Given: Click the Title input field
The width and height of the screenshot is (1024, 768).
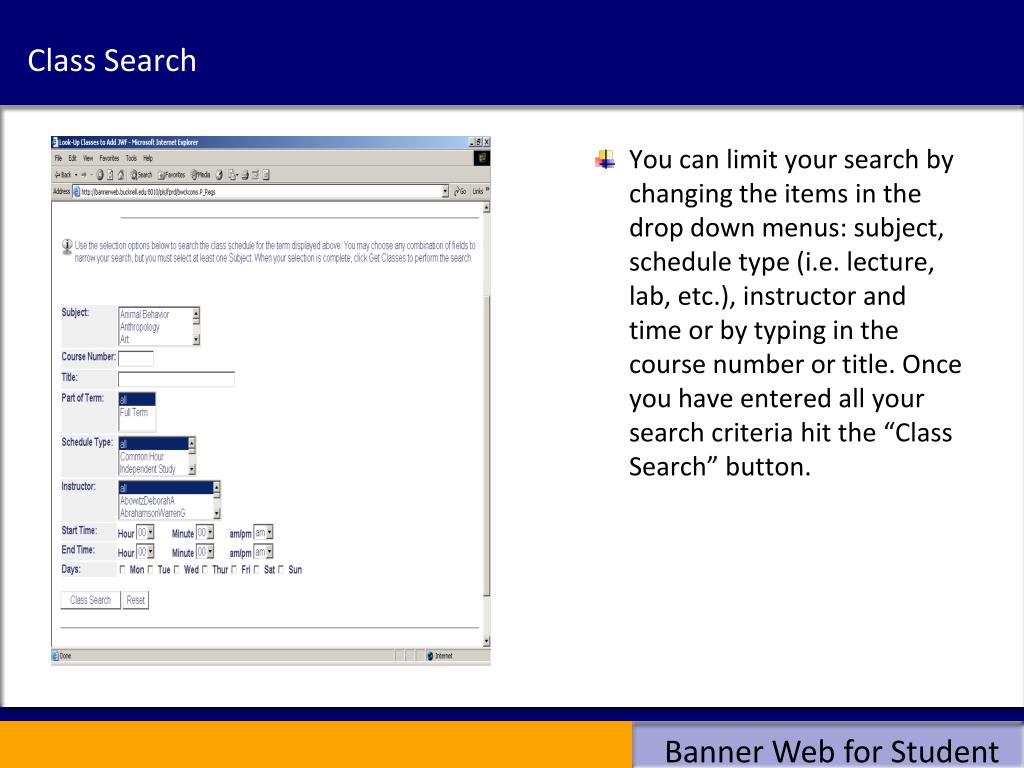Looking at the screenshot, I should pyautogui.click(x=176, y=379).
